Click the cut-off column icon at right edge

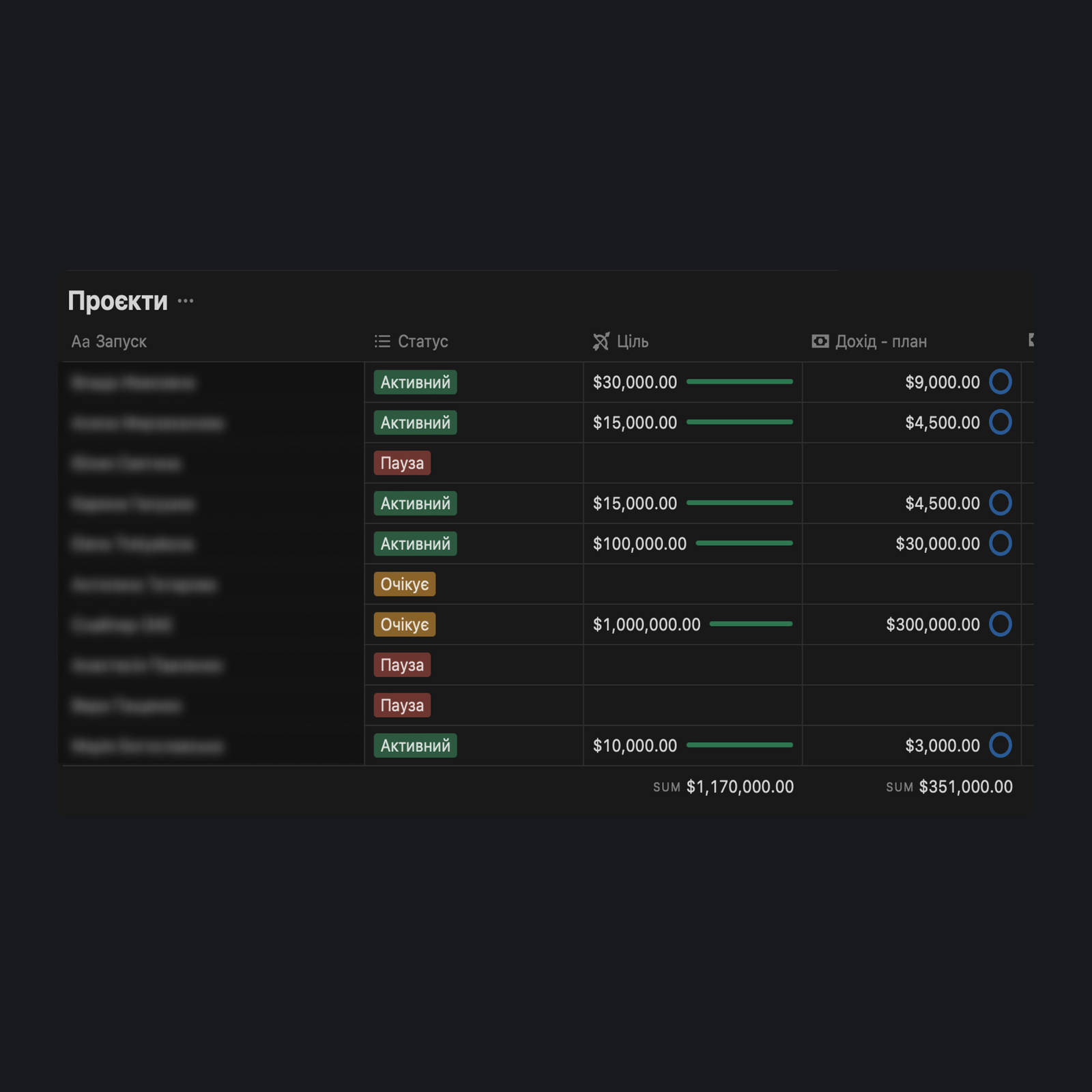[1031, 340]
